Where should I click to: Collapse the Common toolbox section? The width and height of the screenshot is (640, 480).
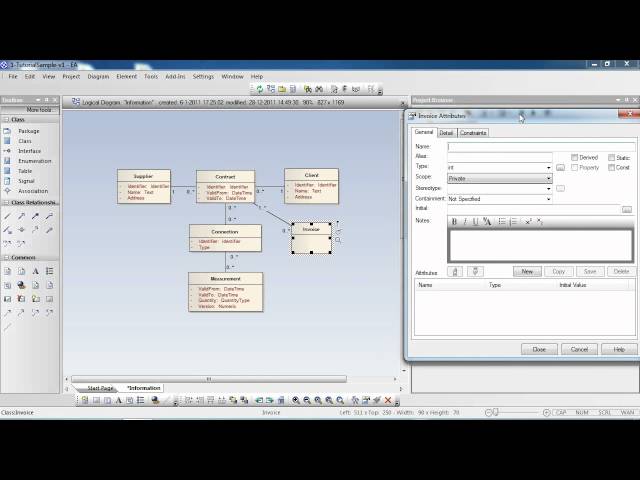(7, 258)
